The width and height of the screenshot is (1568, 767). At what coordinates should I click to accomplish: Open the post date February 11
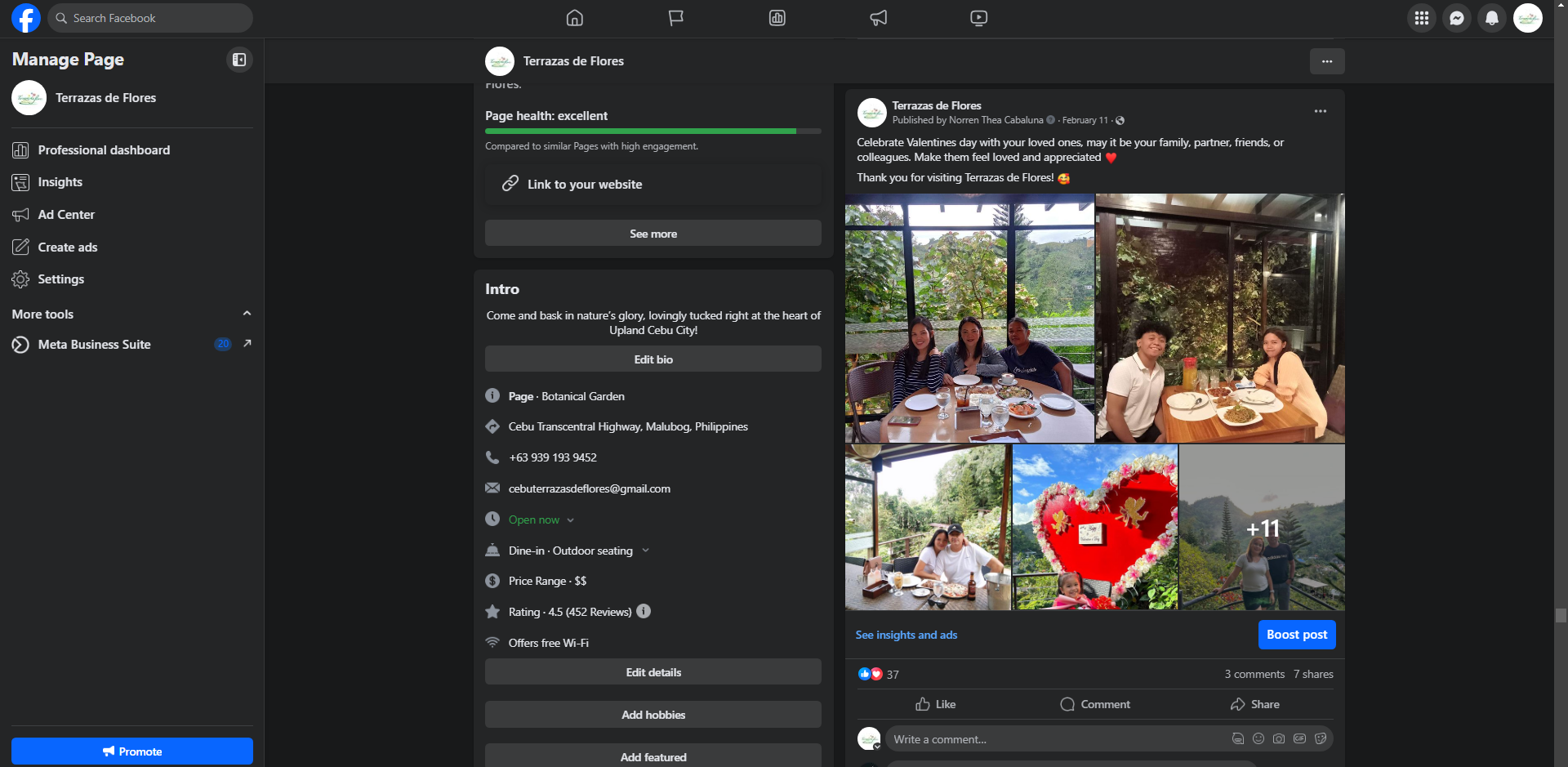1085,120
